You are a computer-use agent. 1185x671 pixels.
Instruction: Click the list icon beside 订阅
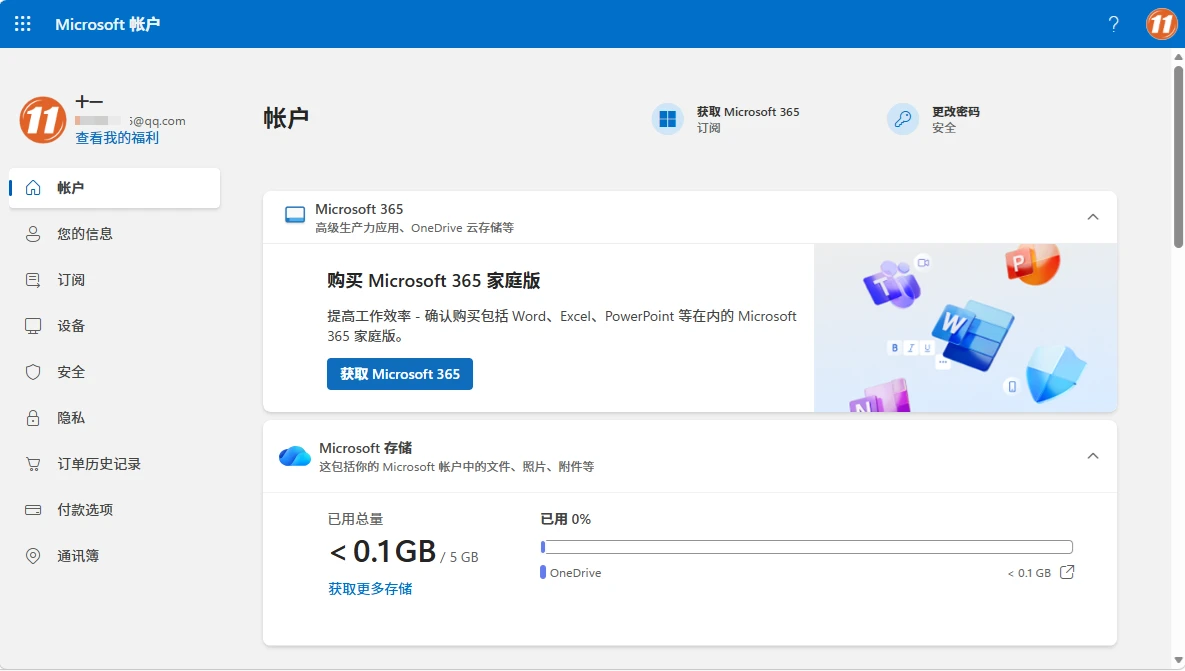[x=33, y=280]
